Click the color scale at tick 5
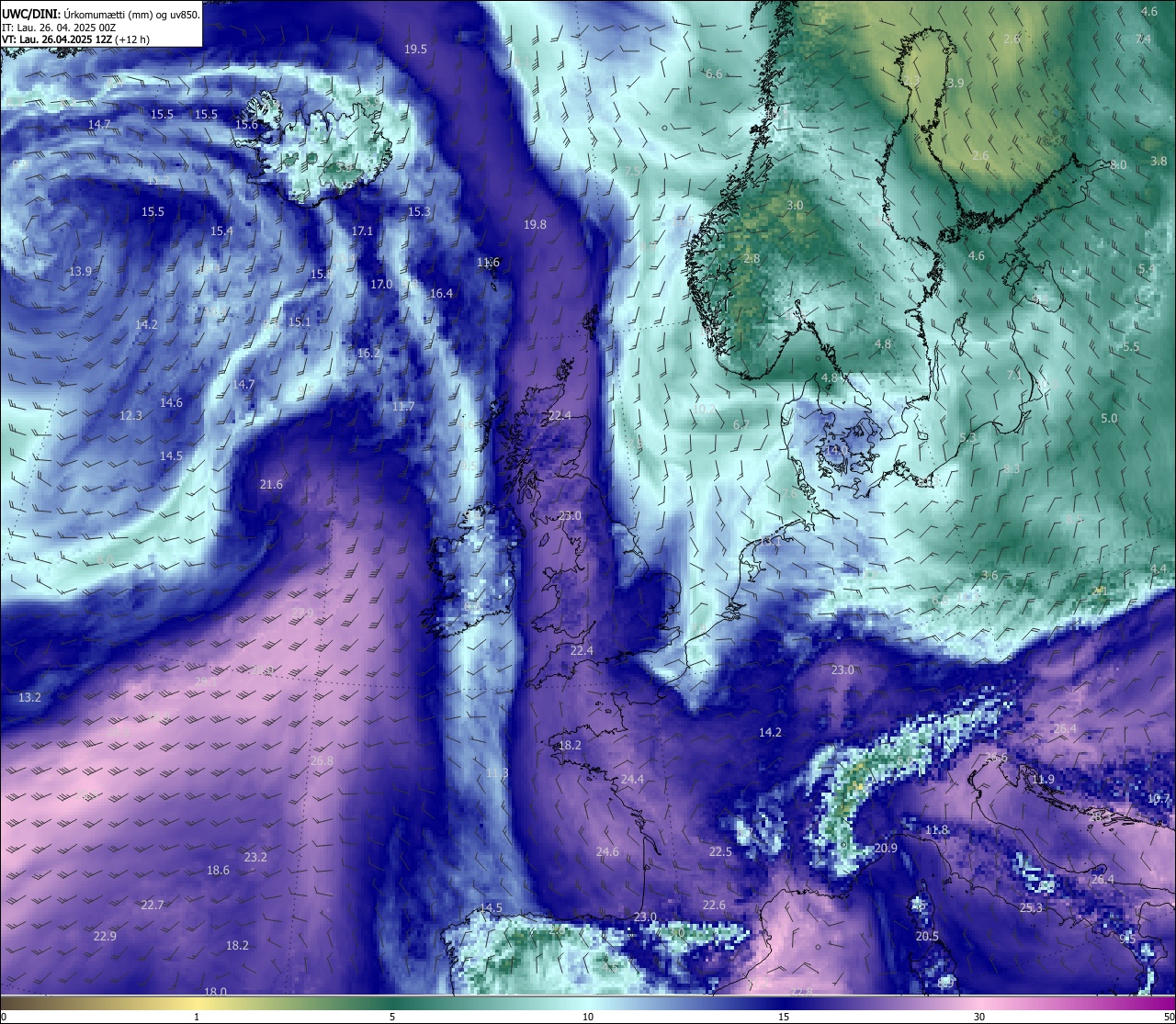 392,1017
